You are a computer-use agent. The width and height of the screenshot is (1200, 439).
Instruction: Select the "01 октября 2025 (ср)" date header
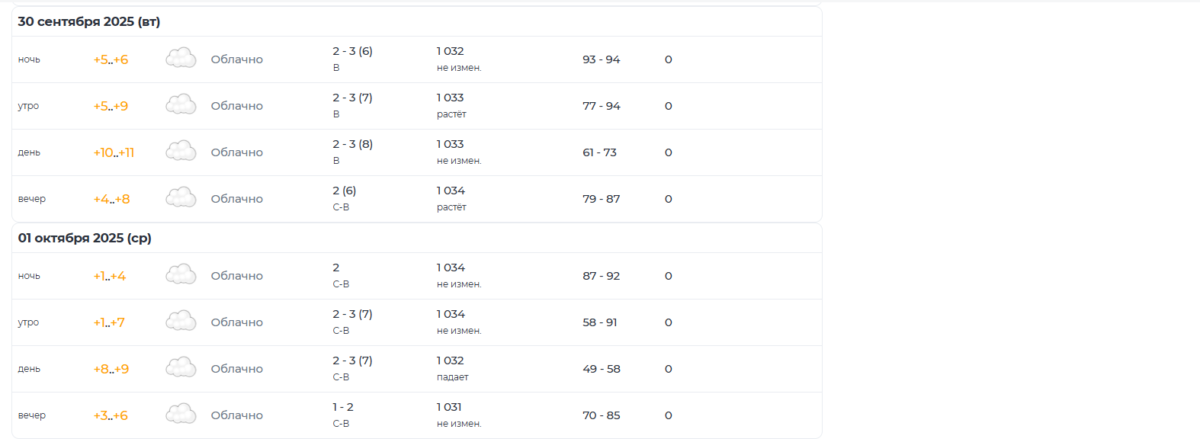85,238
